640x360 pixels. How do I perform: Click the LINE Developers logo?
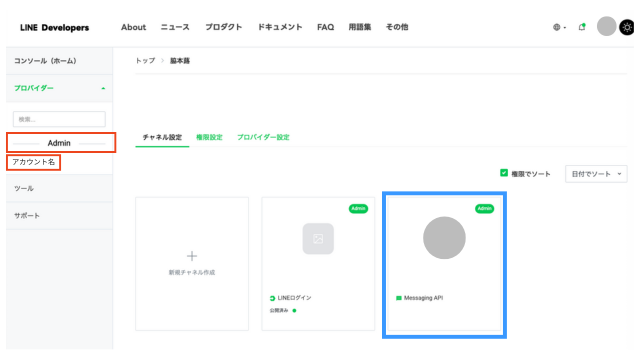point(54,27)
